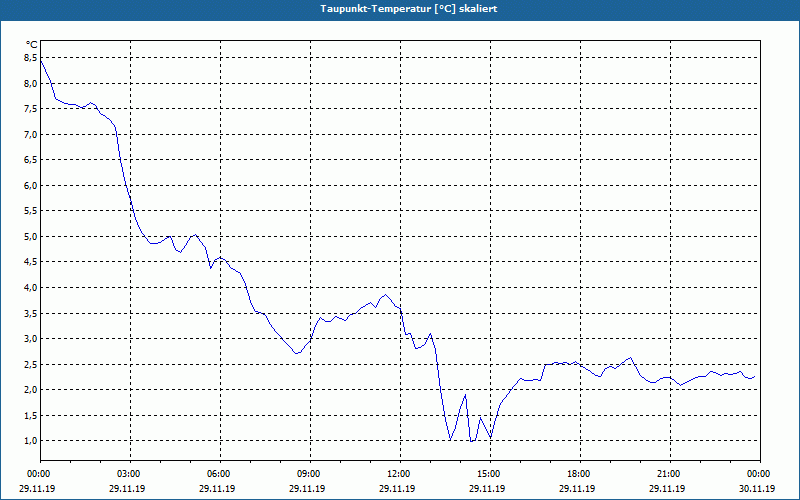Click the 09:00 time label
800x500 pixels.
pyautogui.click(x=310, y=474)
